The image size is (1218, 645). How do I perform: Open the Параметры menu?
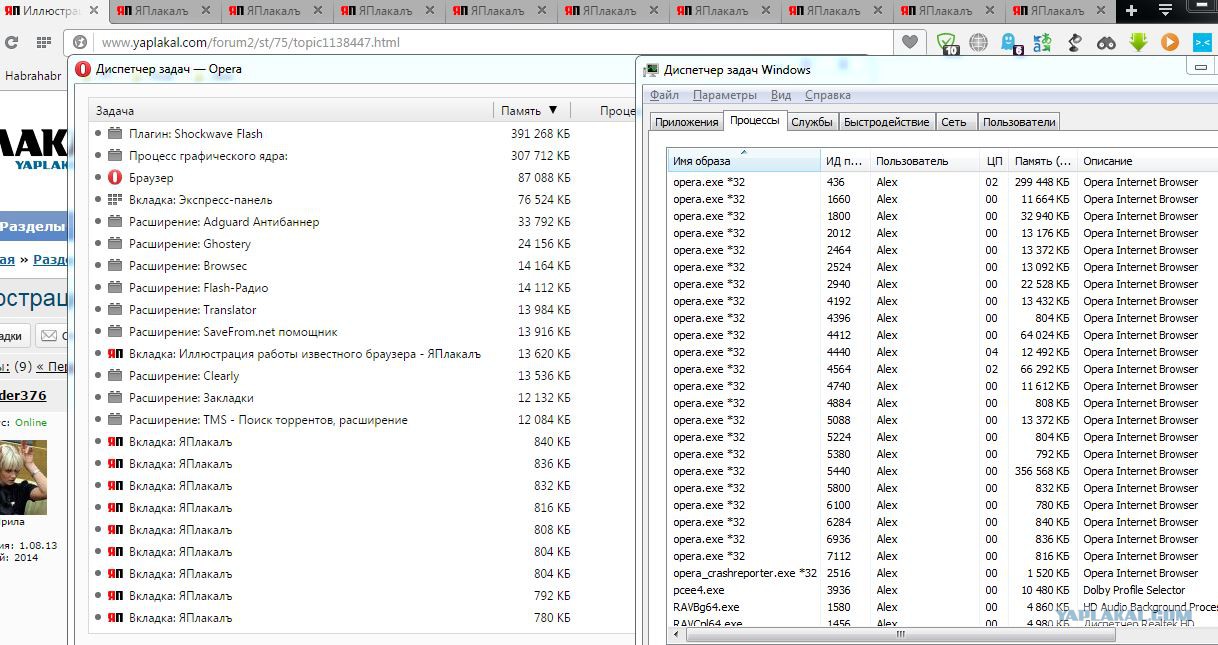point(724,95)
